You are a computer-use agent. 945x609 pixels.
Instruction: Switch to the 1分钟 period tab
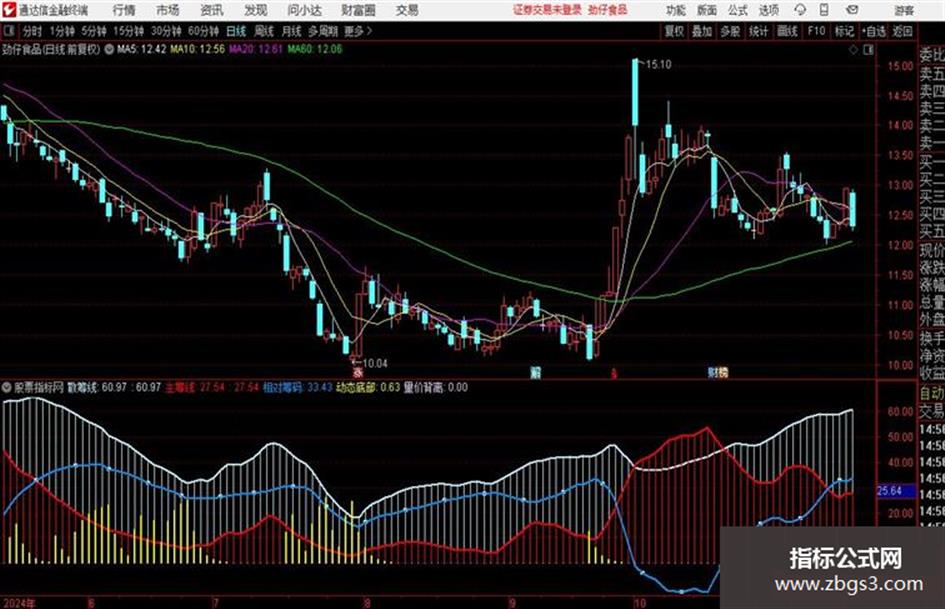(61, 31)
